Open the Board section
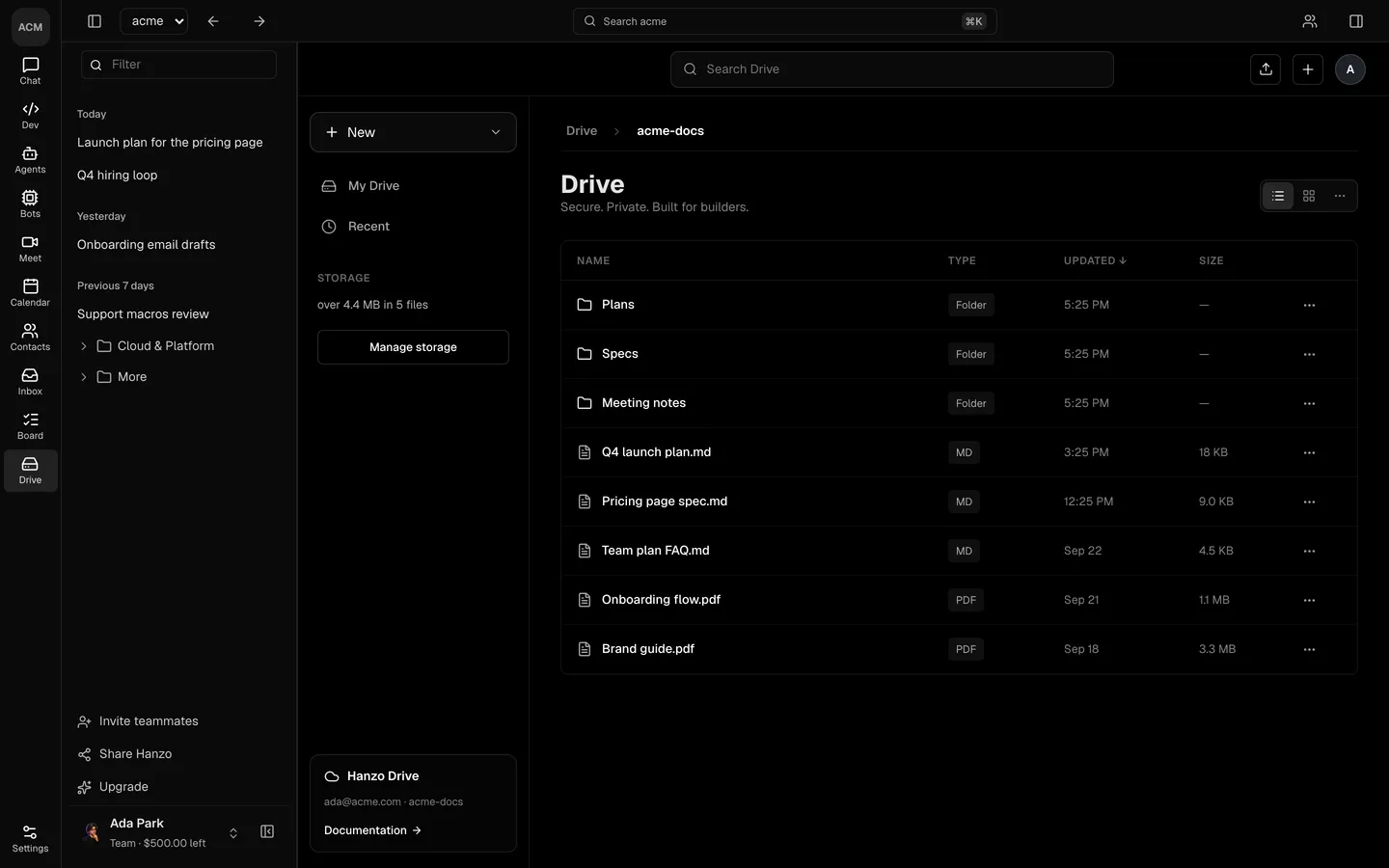 pyautogui.click(x=30, y=426)
